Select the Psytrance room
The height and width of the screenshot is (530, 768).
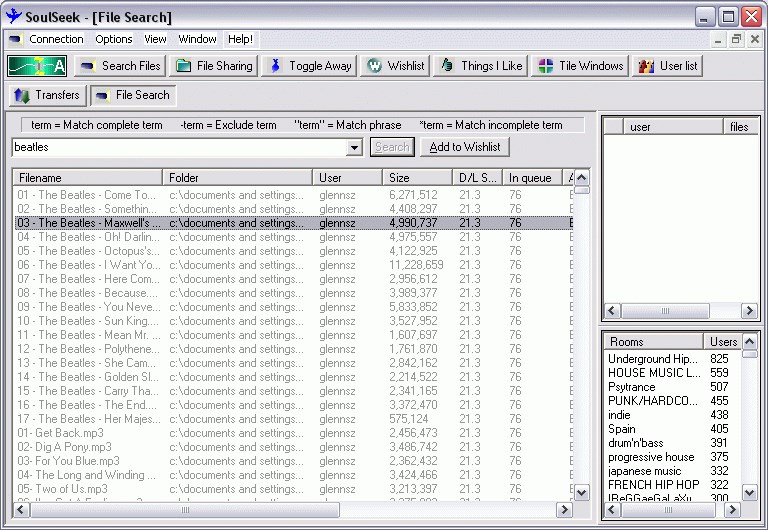(632, 387)
